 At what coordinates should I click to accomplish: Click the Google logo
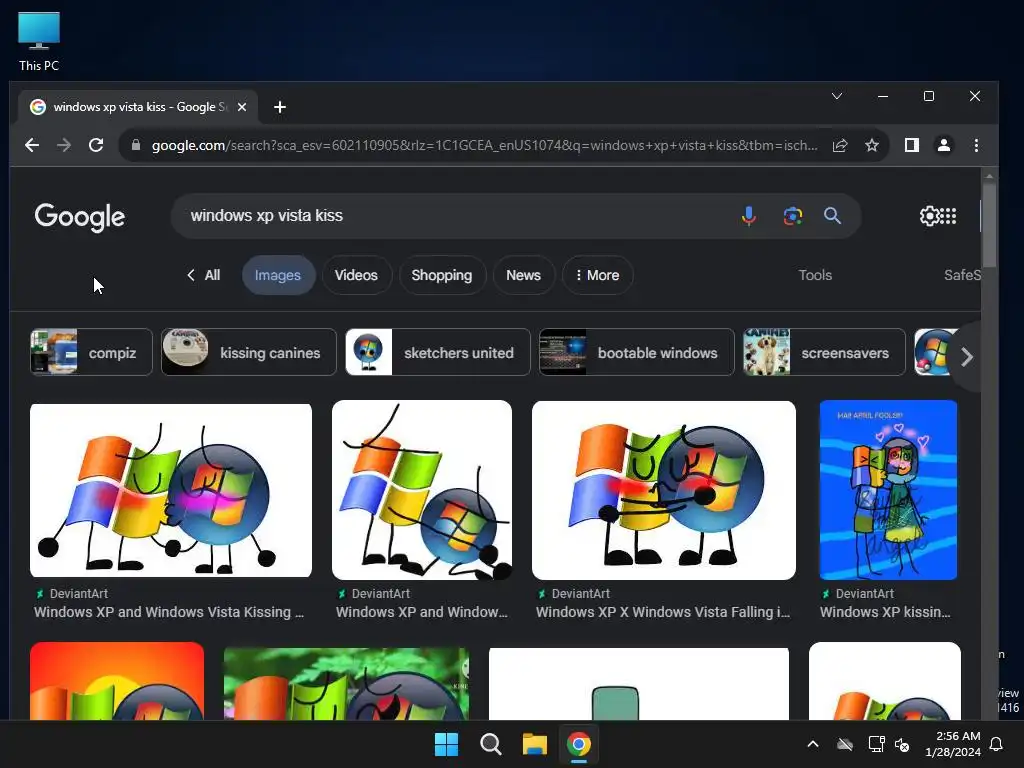tap(80, 217)
